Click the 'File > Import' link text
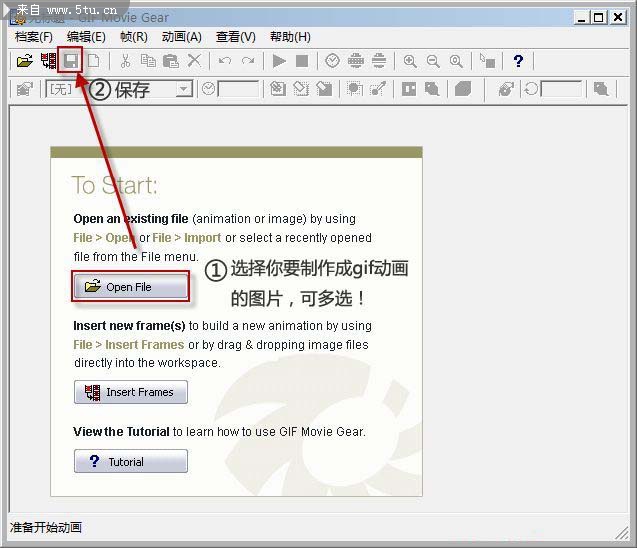This screenshot has width=637, height=548. tap(186, 238)
